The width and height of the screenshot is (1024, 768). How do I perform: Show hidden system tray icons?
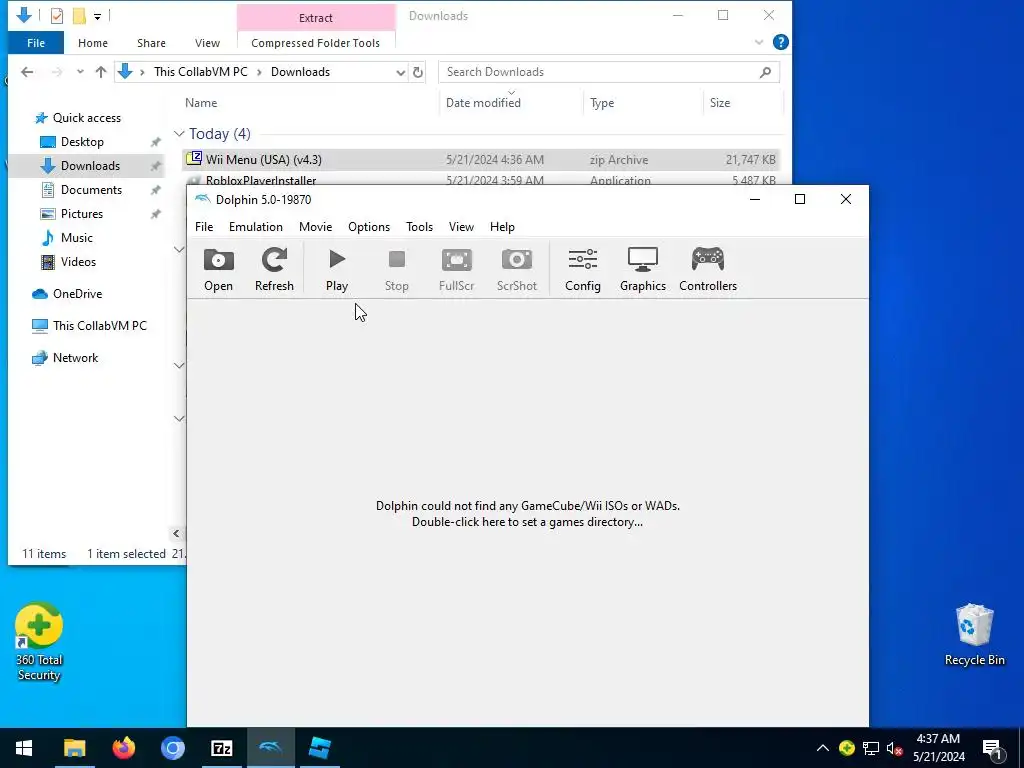pos(822,748)
